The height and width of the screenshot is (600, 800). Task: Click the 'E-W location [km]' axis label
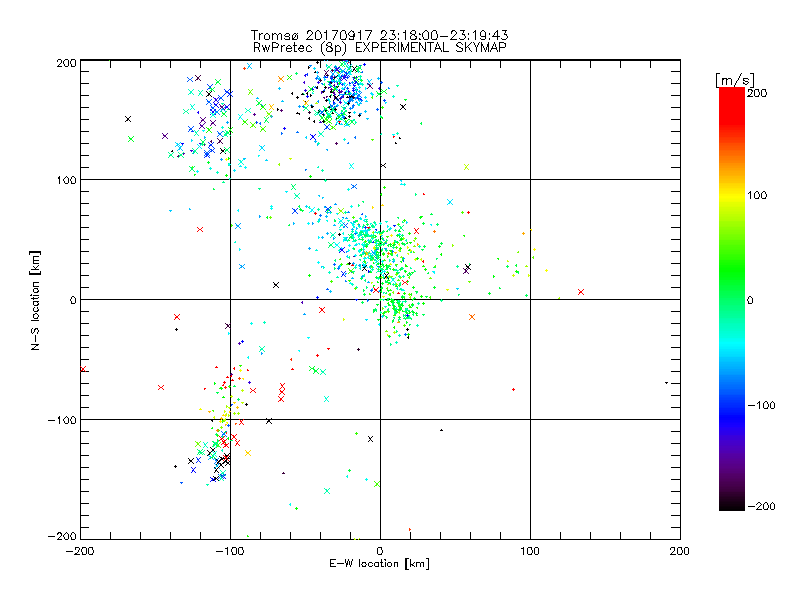[379, 564]
